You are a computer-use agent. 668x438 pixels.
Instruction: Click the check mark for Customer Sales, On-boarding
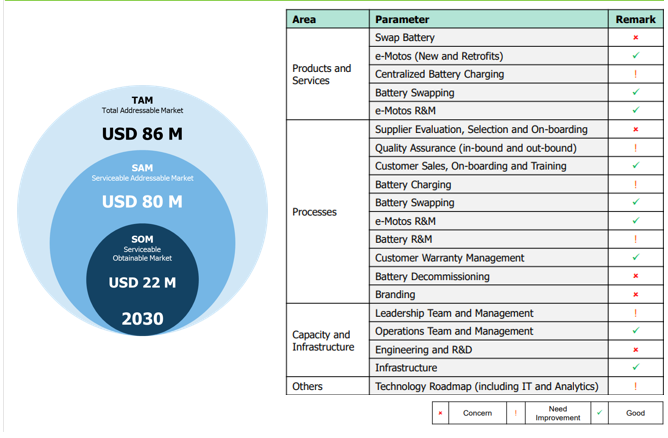tap(636, 165)
